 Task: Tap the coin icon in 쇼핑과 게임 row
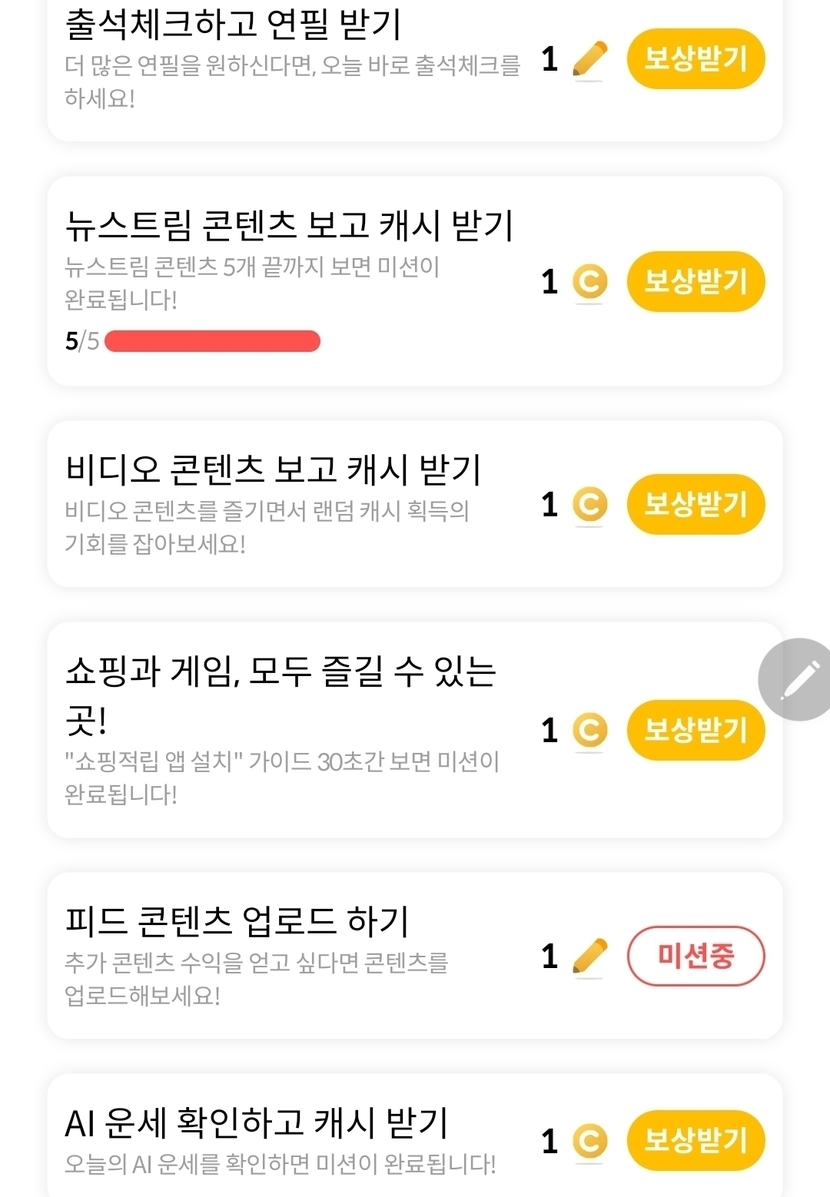pyautogui.click(x=590, y=731)
